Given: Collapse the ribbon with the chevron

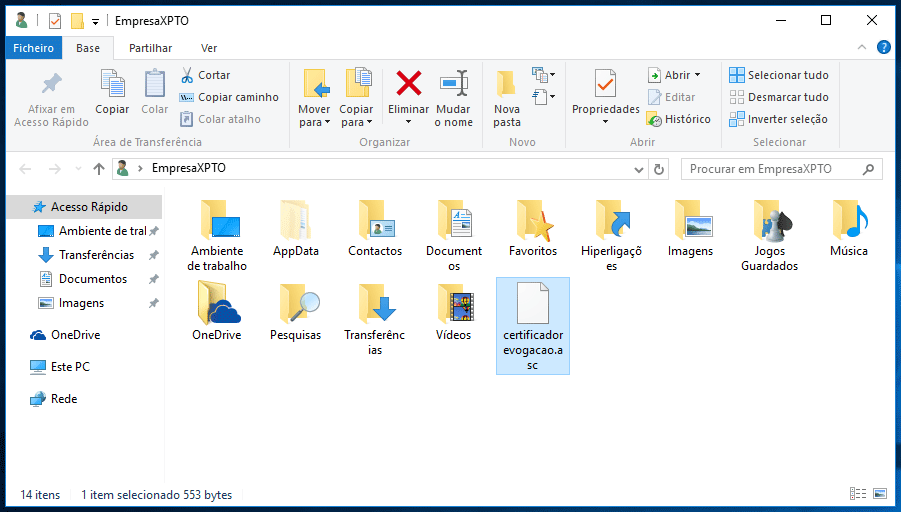Looking at the screenshot, I should point(861,48).
